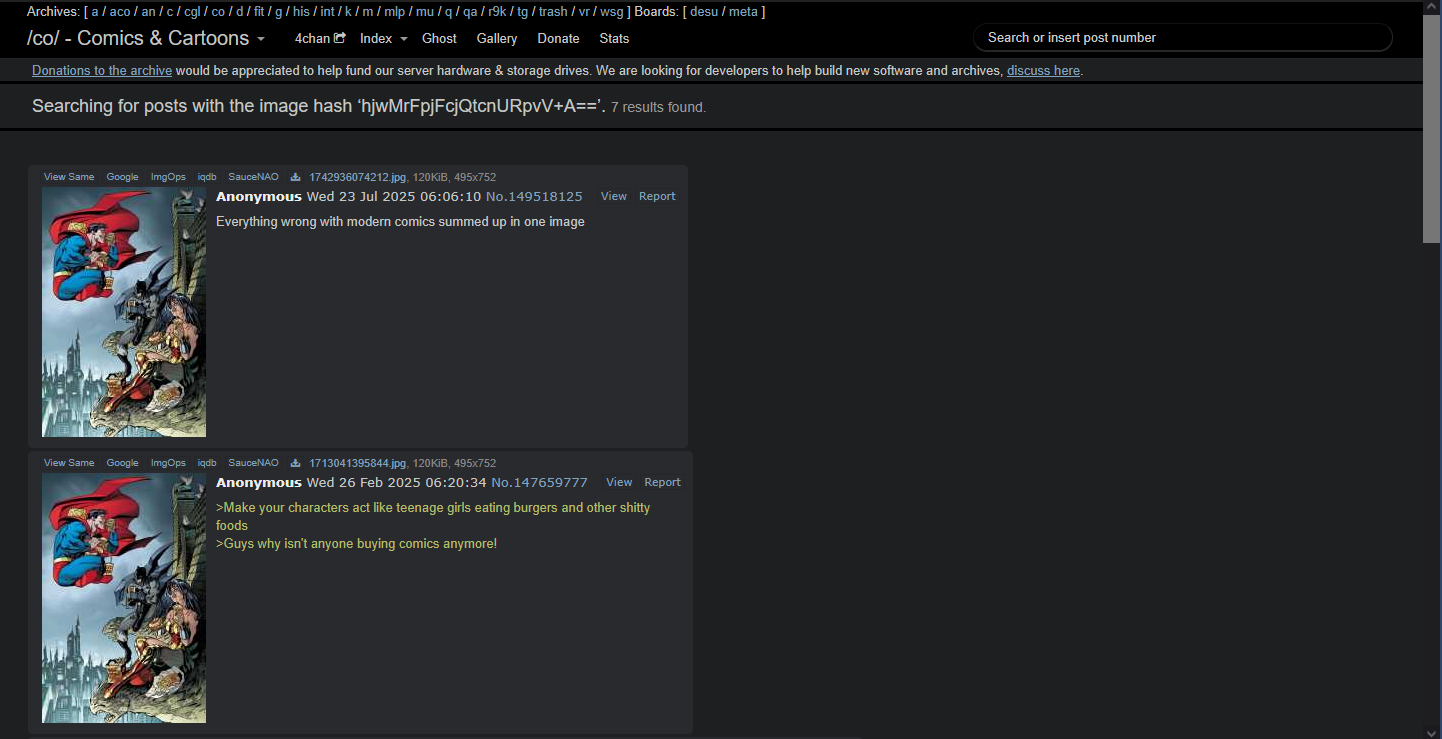Open ImgOps for post No.147659777's image

168,463
